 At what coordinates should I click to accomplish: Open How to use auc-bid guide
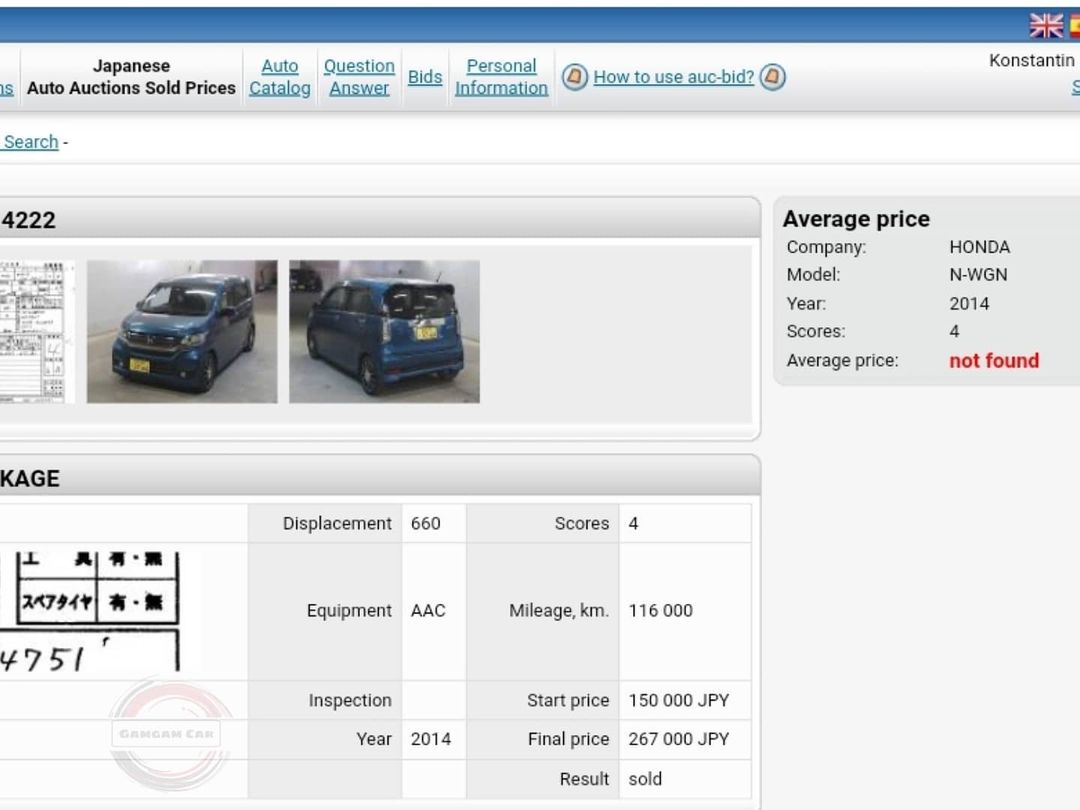(x=674, y=76)
